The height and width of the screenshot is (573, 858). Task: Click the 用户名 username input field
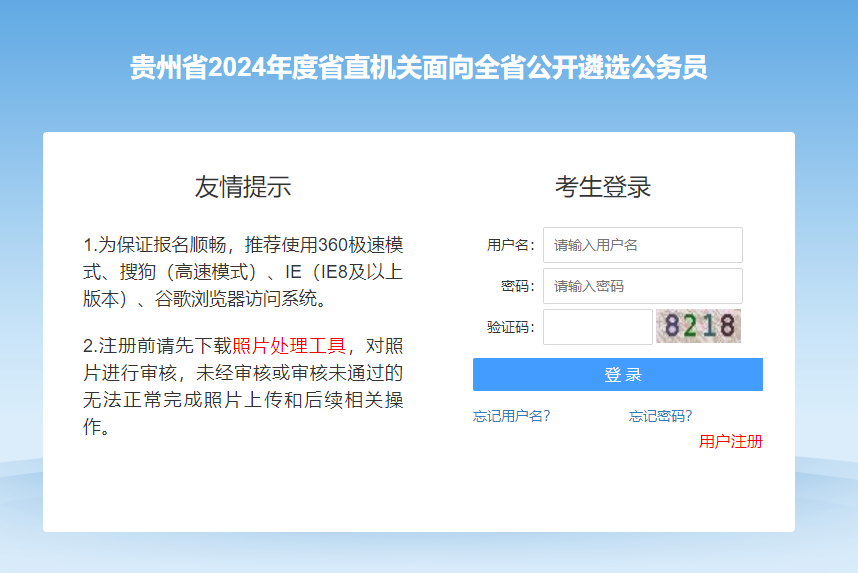coord(642,245)
